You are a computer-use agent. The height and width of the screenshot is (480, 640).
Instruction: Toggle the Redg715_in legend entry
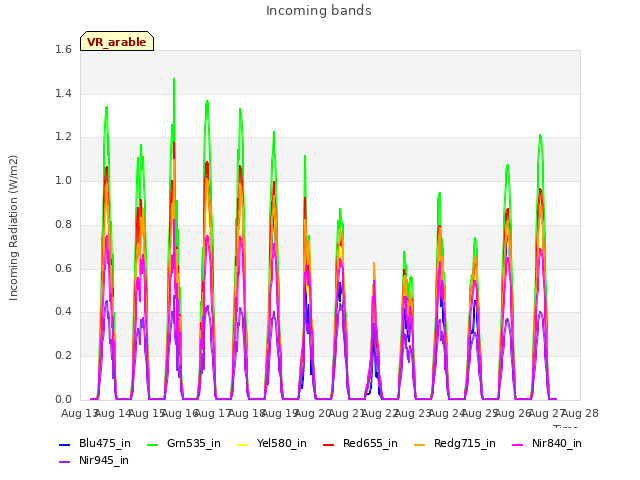(x=455, y=444)
